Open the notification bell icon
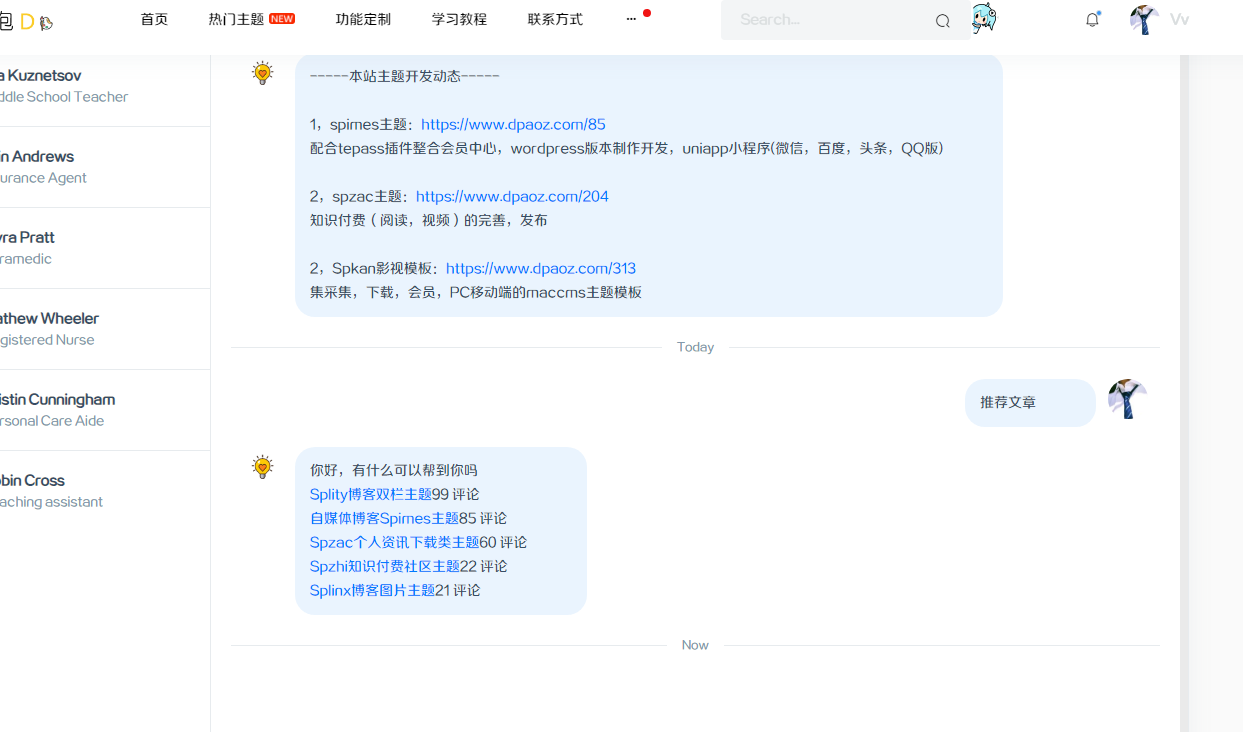Viewport: 1243px width, 732px height. coord(1092,19)
